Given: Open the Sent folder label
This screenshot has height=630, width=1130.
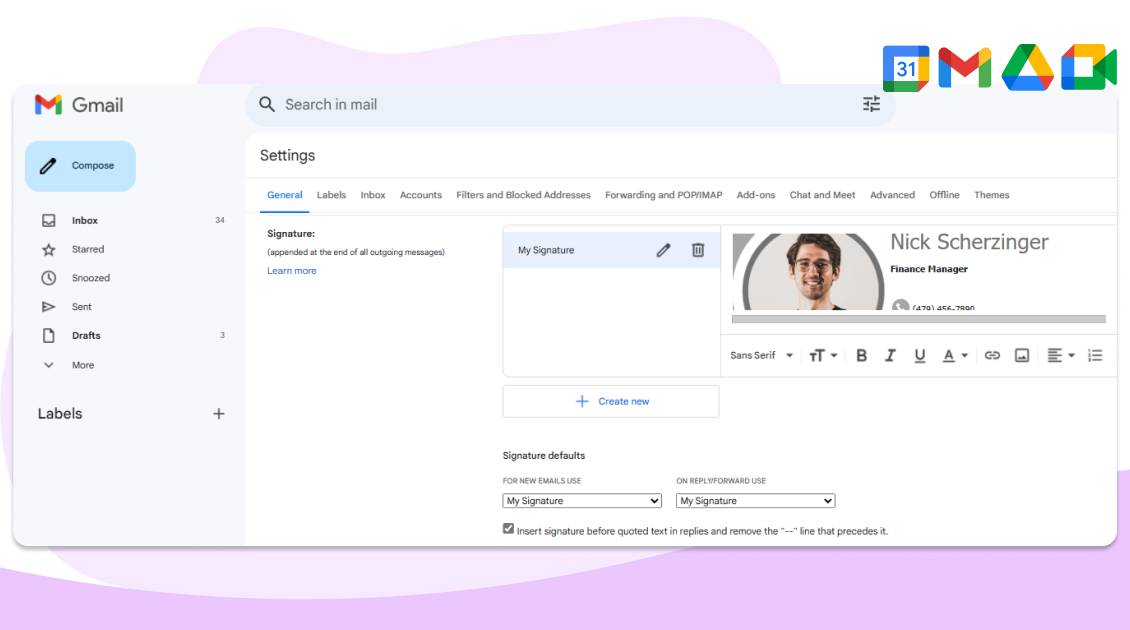Looking at the screenshot, I should (x=81, y=307).
